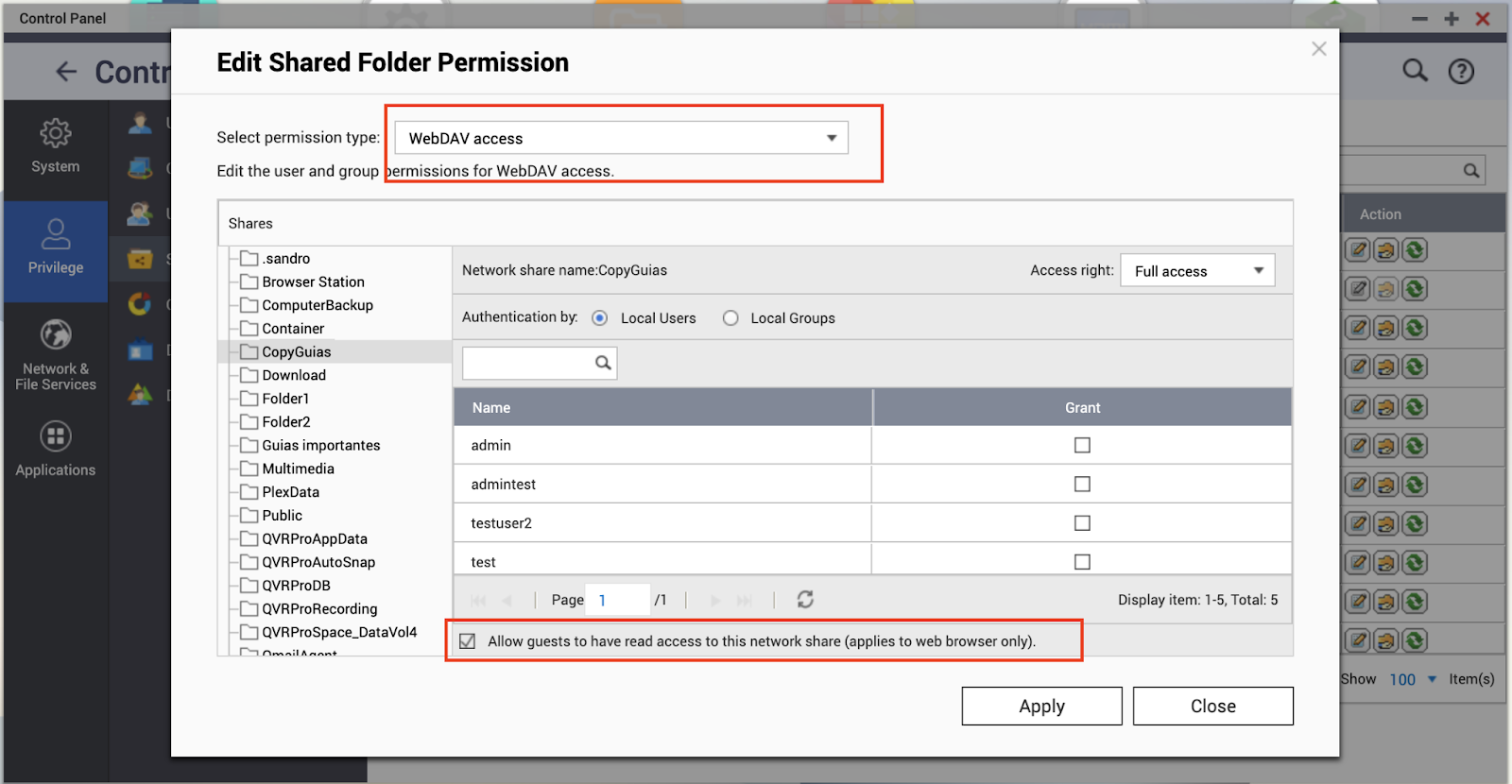Select the CopyGuias share folder
Screen dimensions: 1512x784
click(297, 352)
